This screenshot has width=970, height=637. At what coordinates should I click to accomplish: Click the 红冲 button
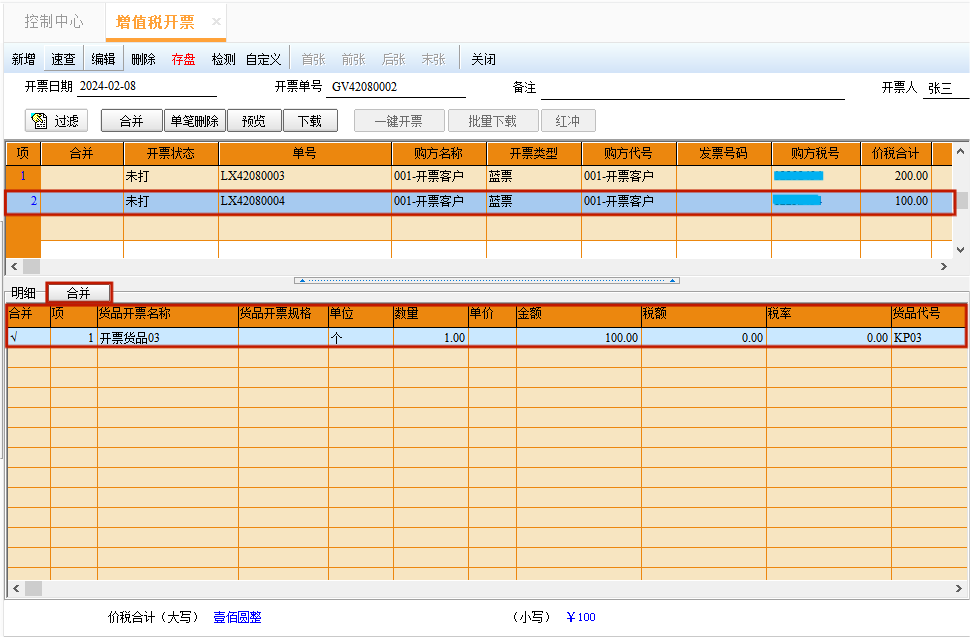coord(568,121)
